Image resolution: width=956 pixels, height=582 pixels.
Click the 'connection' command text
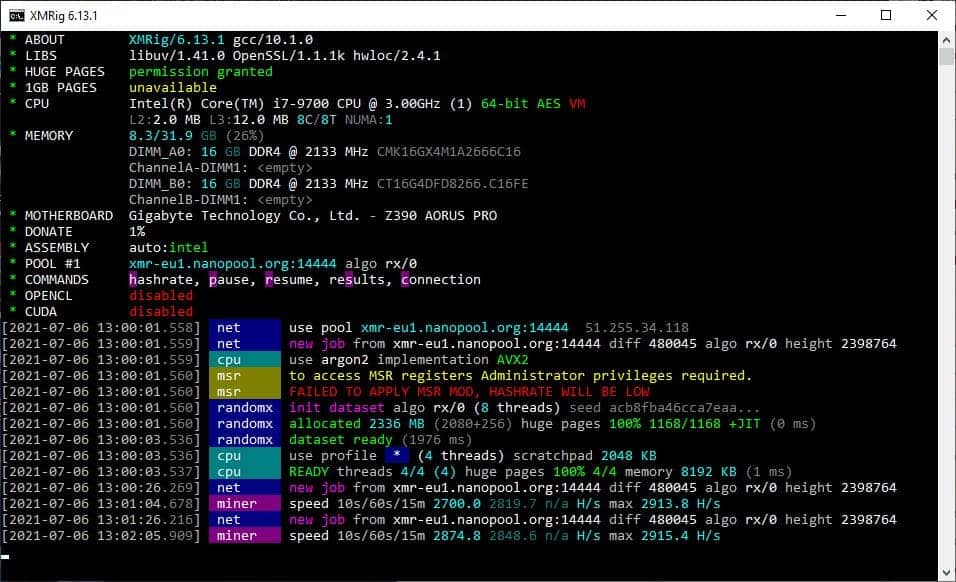441,280
